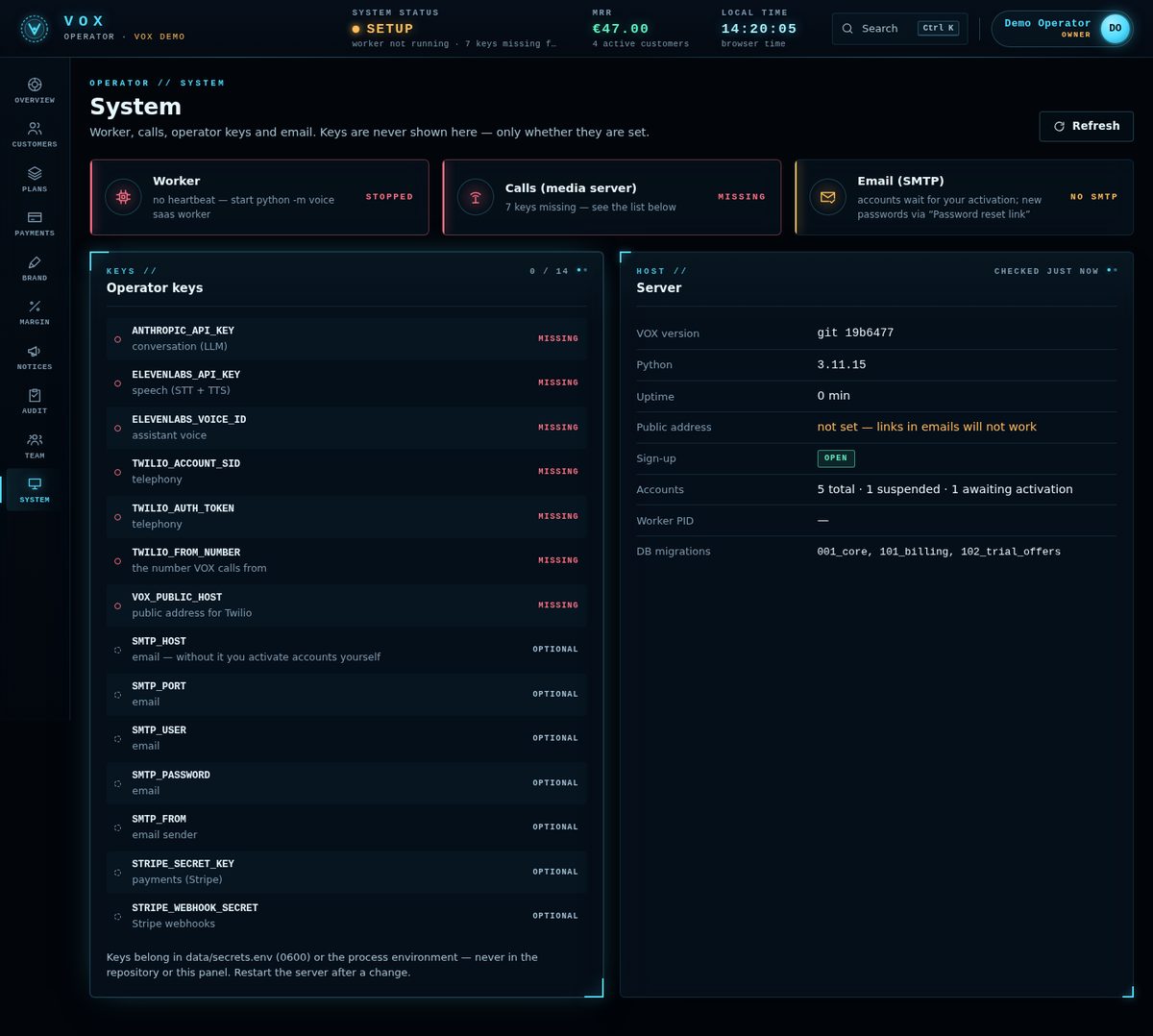Select the ANTHROPIC_API_KEY row
The height and width of the screenshot is (1036, 1153).
click(x=347, y=338)
